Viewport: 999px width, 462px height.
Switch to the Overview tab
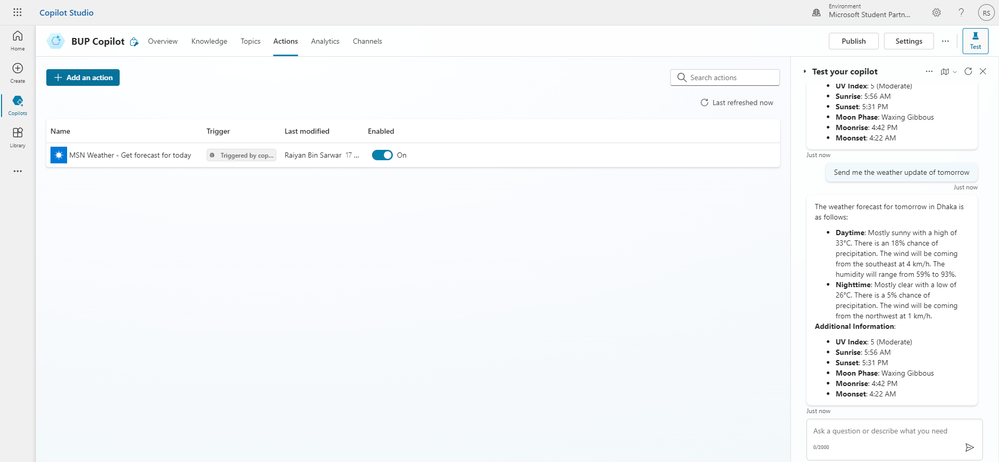click(x=162, y=41)
